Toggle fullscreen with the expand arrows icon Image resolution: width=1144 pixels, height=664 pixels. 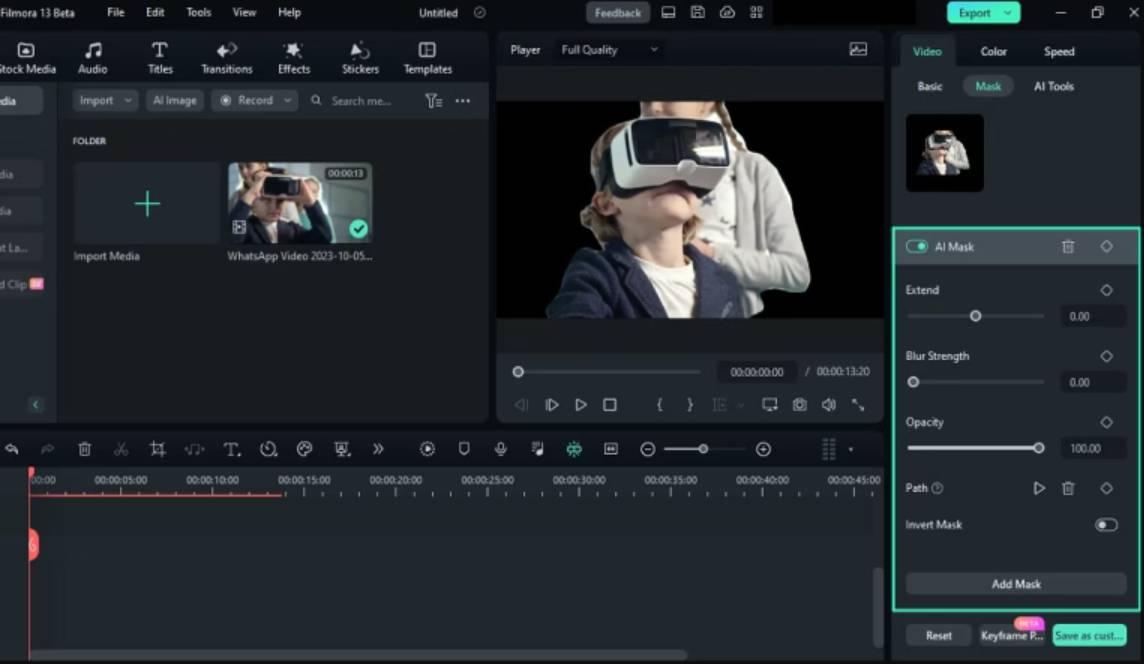click(x=858, y=404)
